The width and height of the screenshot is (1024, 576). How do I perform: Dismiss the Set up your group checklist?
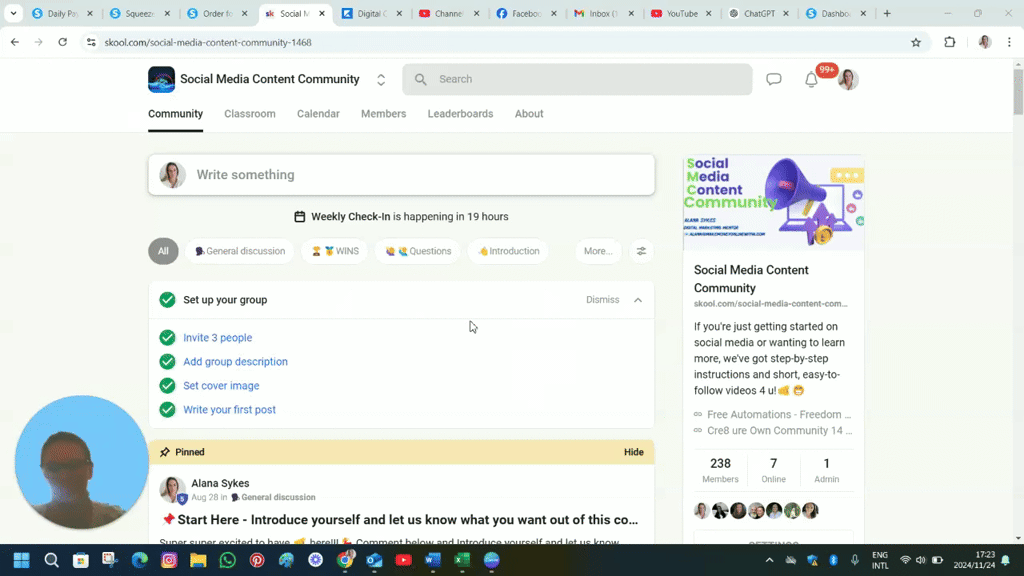[x=602, y=300]
